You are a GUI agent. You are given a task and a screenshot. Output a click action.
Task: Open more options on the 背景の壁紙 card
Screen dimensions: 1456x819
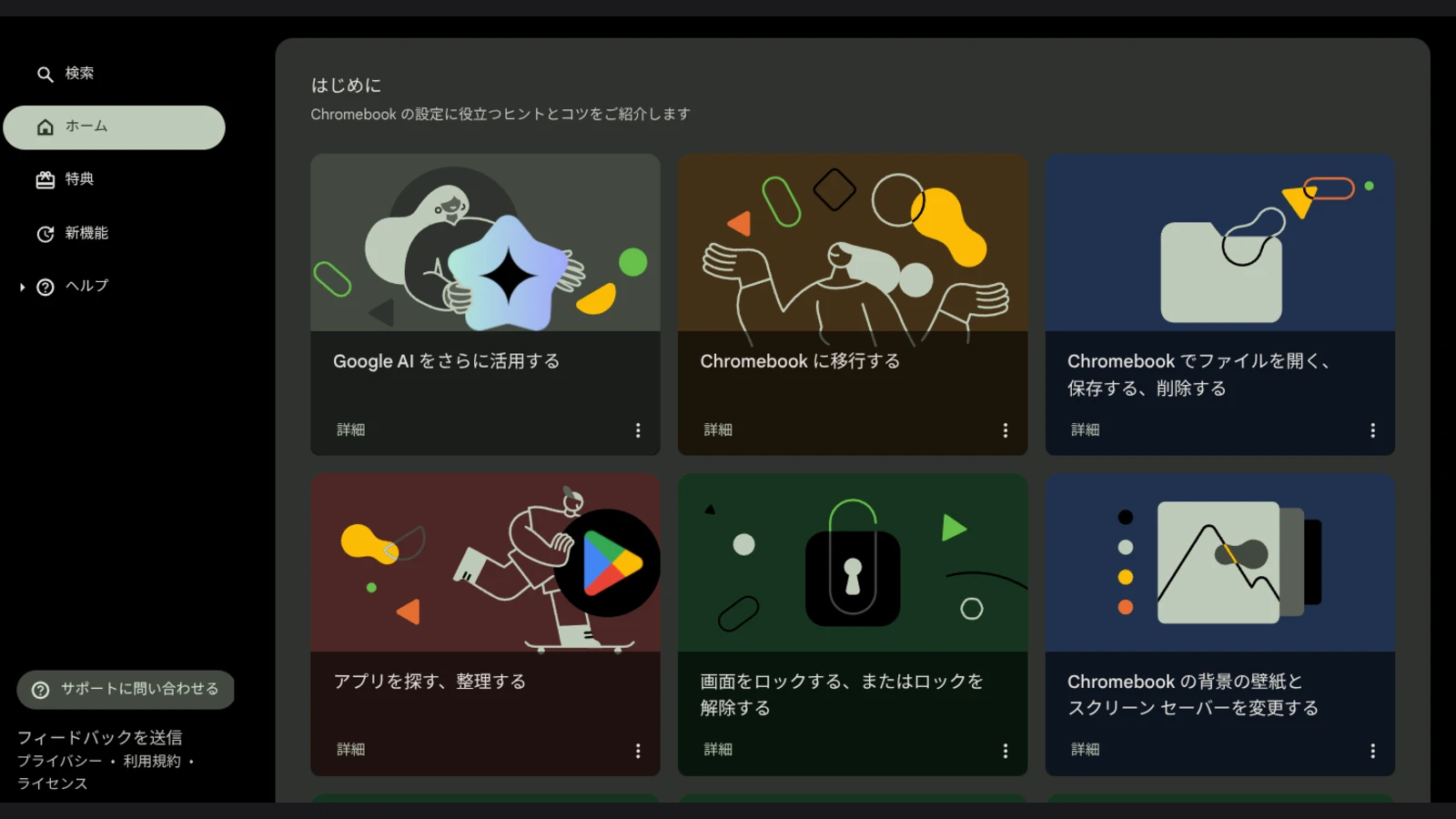point(1372,751)
